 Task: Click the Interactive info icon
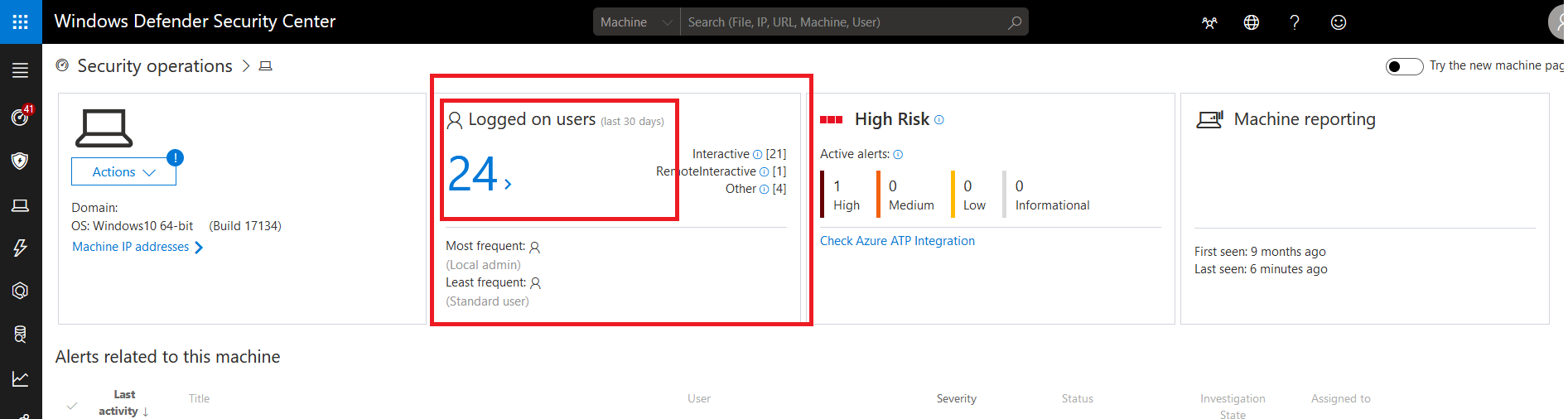(x=757, y=154)
